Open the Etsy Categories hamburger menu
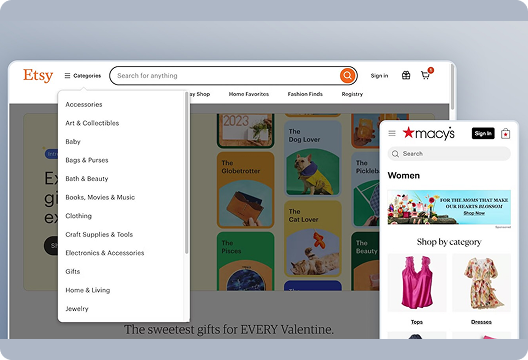 pyautogui.click(x=83, y=76)
